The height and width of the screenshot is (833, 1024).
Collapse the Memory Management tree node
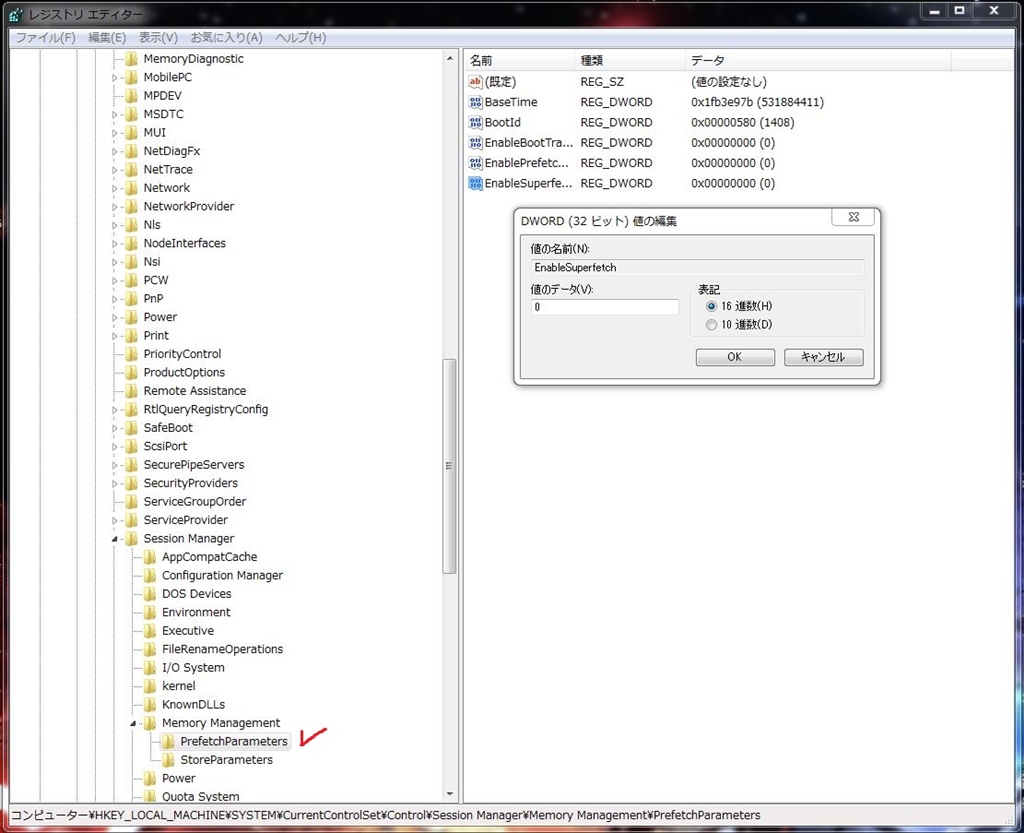coord(133,723)
